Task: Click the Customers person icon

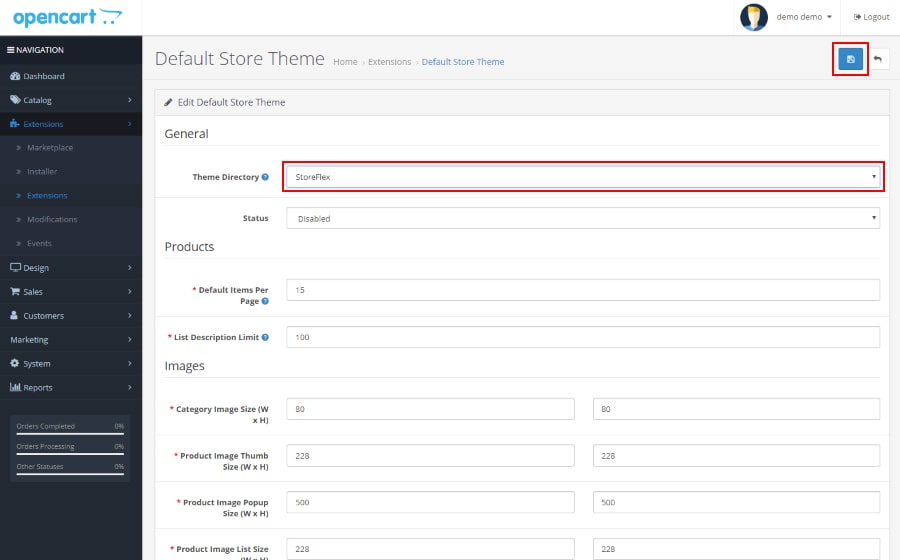Action: point(14,315)
